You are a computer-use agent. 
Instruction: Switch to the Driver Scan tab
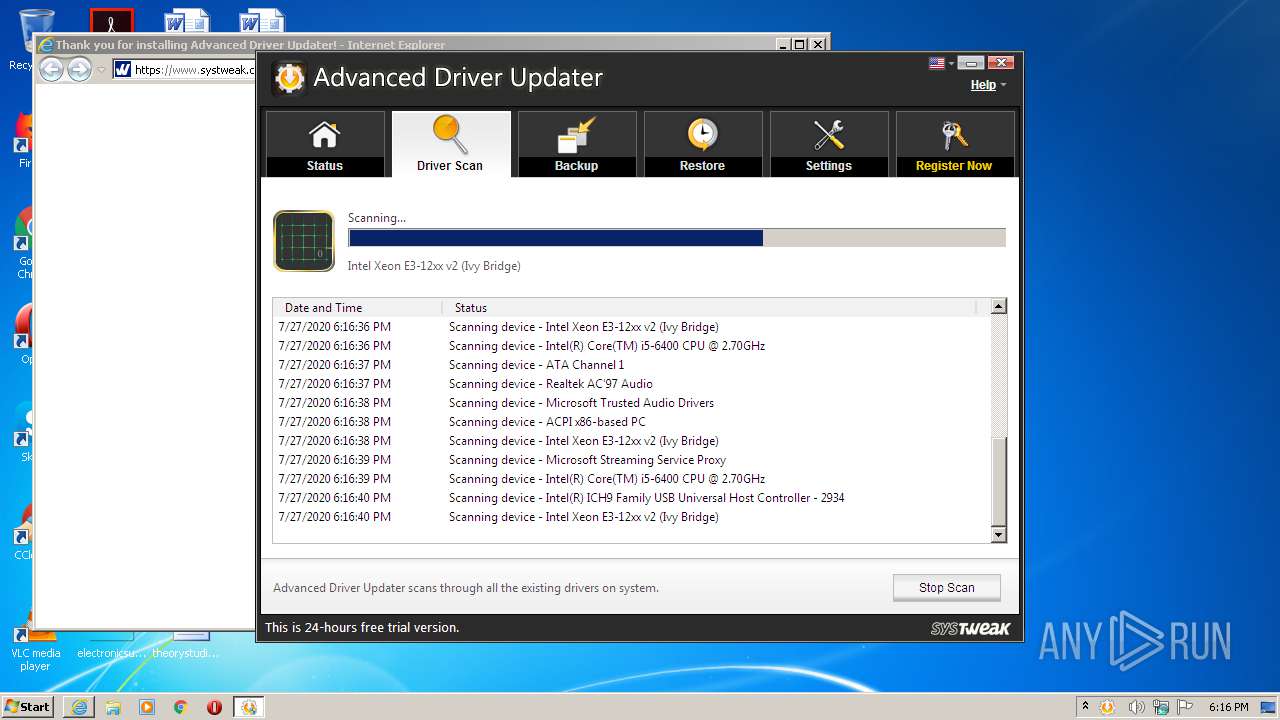451,144
